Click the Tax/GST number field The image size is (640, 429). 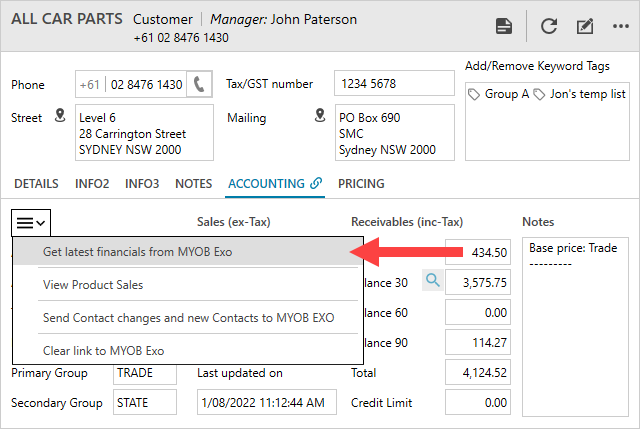coord(393,84)
